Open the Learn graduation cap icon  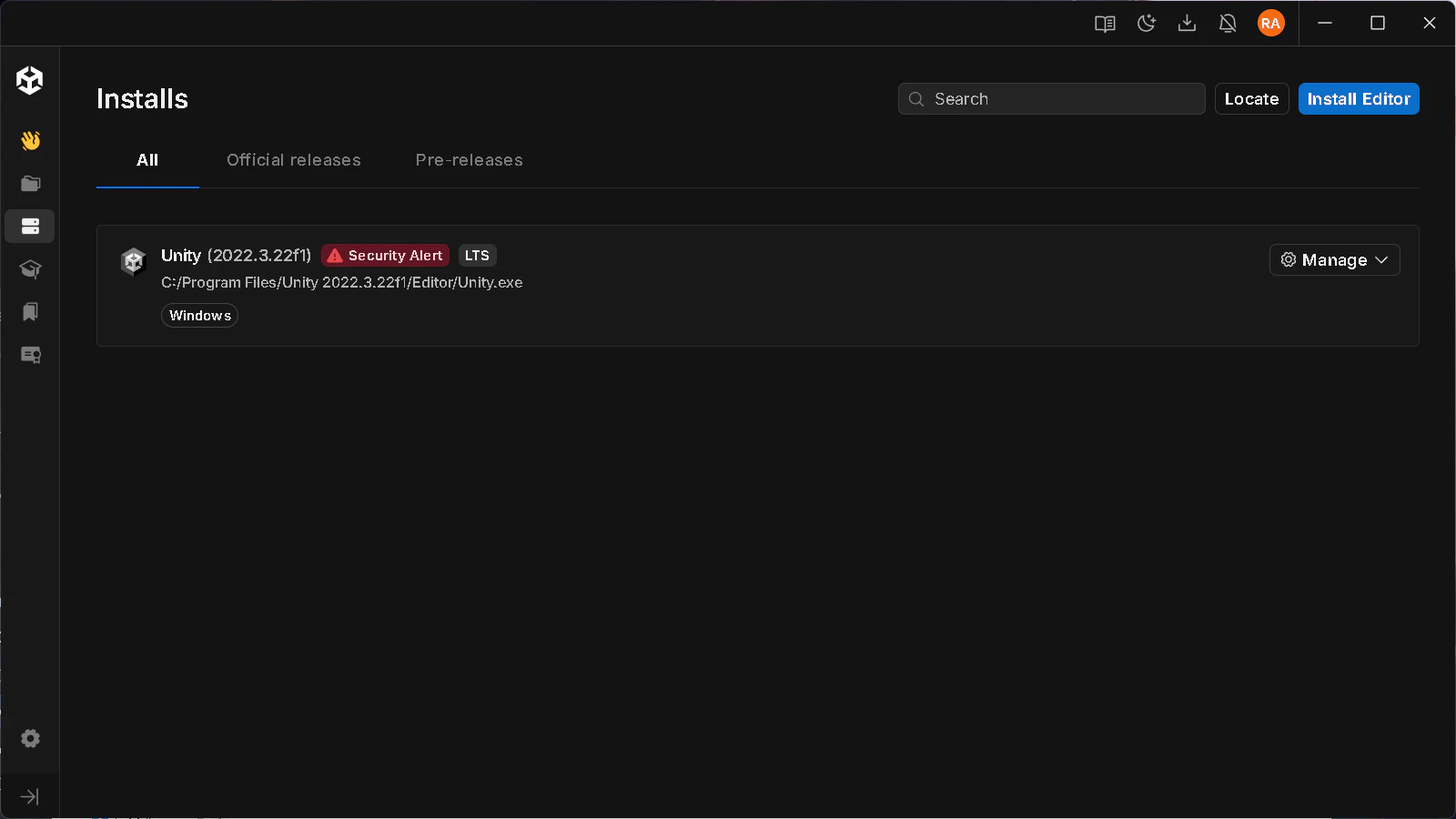(30, 268)
